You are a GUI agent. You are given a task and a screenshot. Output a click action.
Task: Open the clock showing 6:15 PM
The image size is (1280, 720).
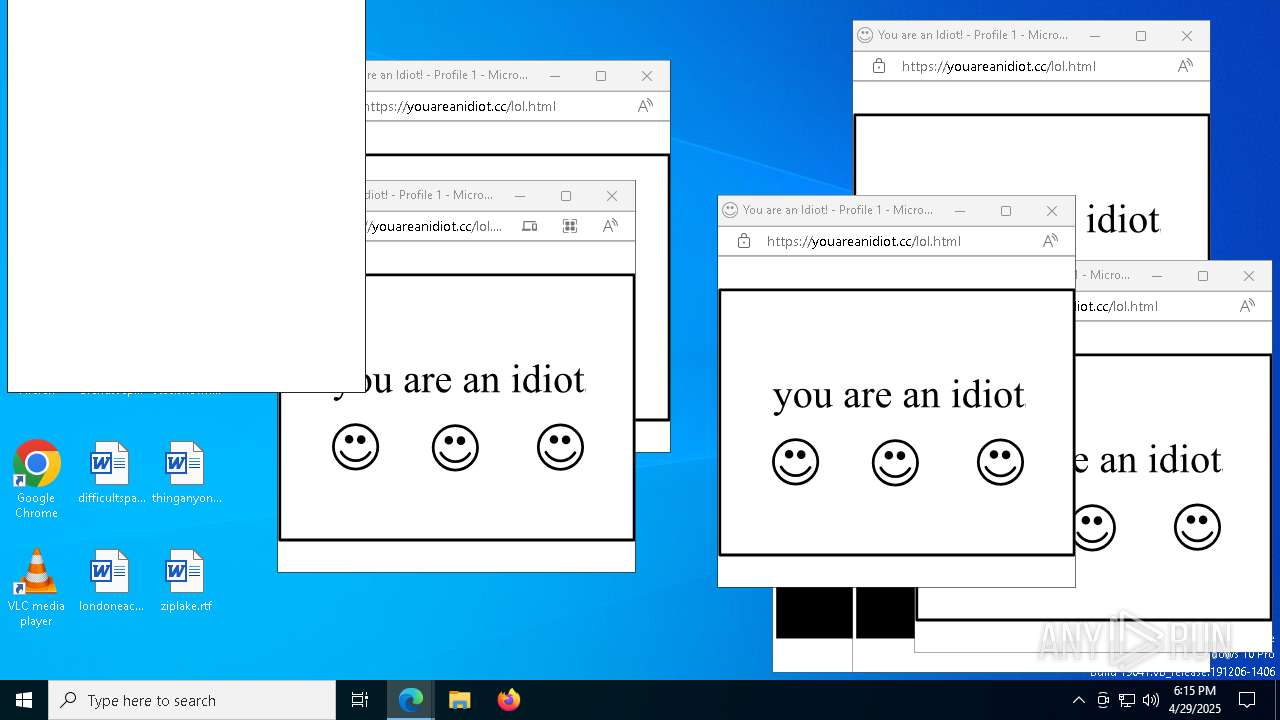(x=1196, y=700)
